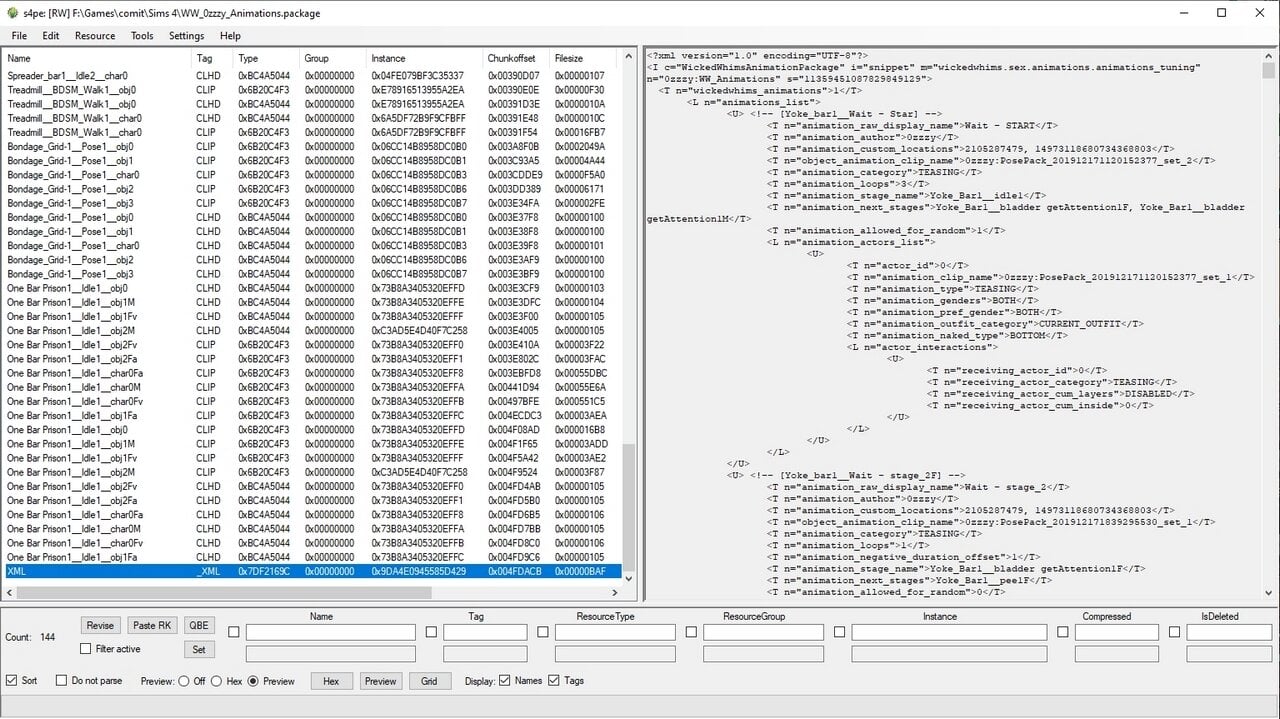The width and height of the screenshot is (1280, 719).
Task: Click the Name filter text field
Action: tap(330, 632)
